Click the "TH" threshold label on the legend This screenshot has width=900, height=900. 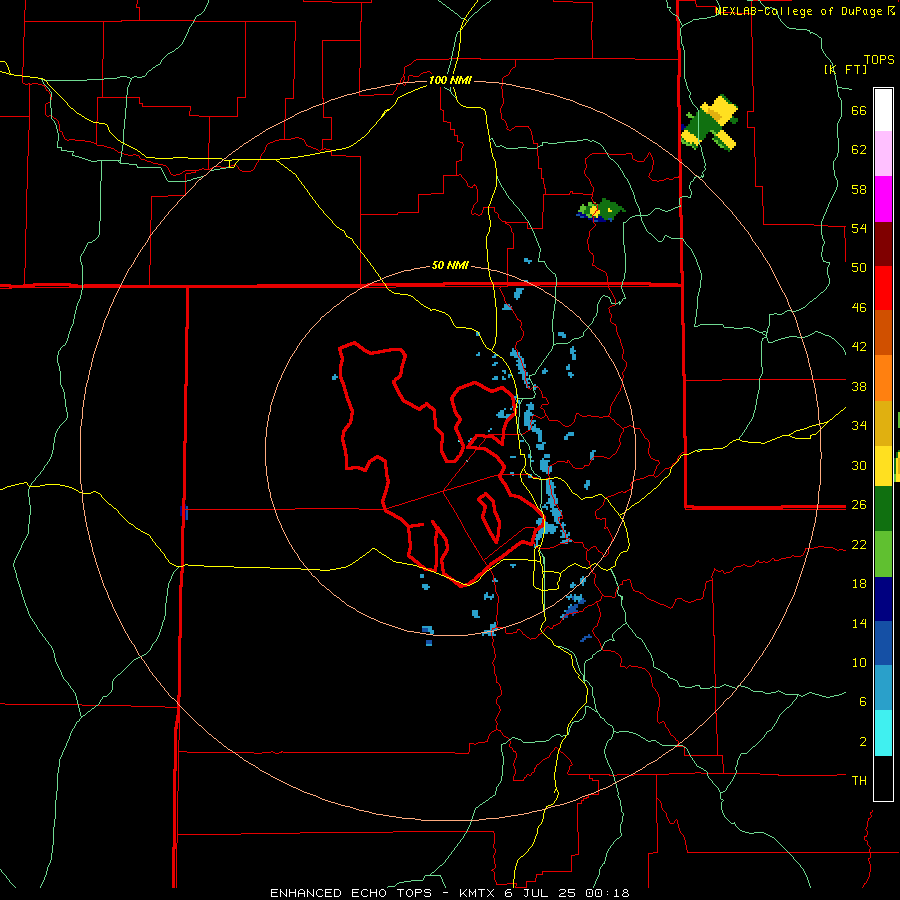pos(859,780)
